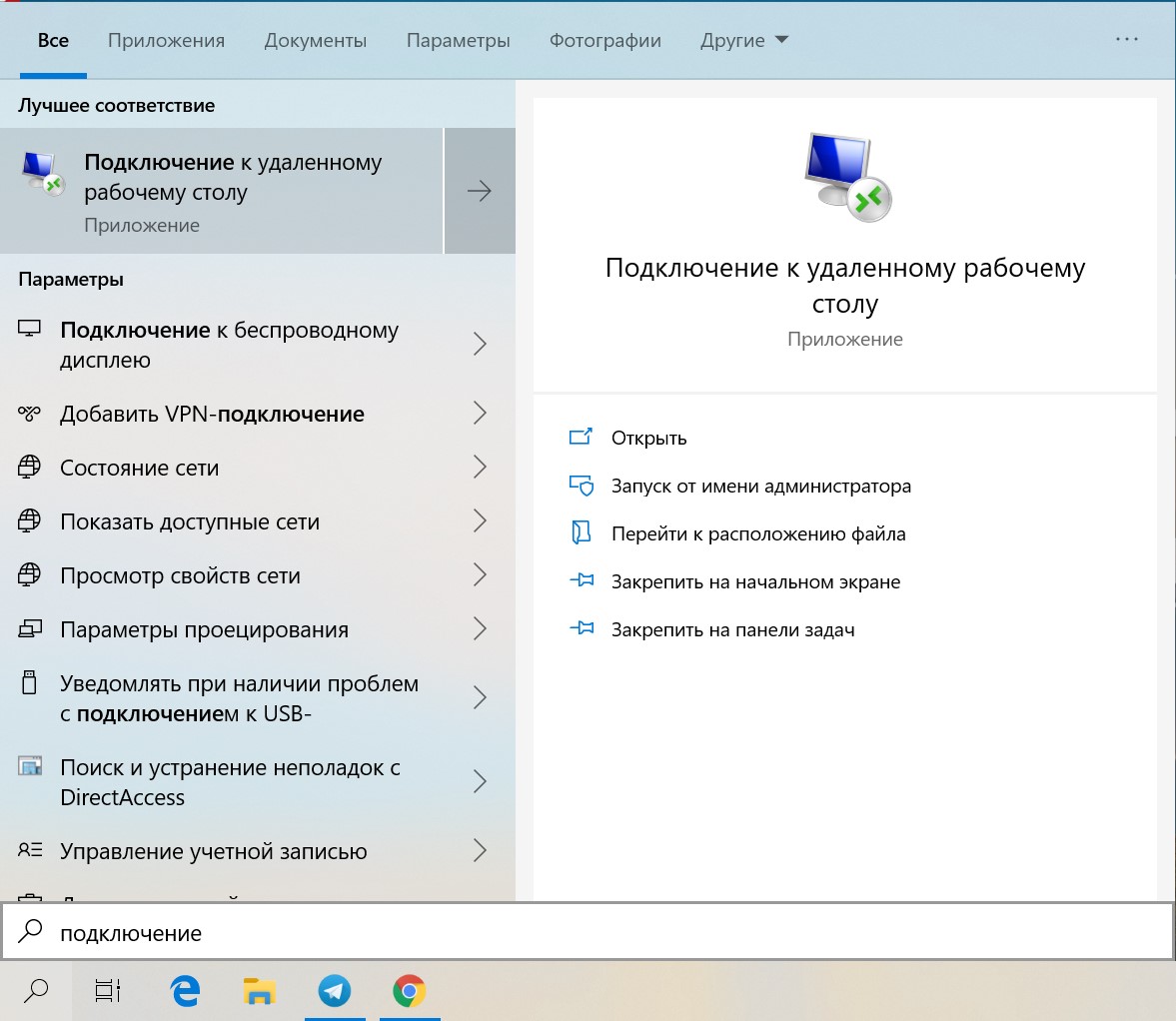Select the Параметры filter tab
Image resolution: width=1176 pixels, height=1021 pixels.
click(x=458, y=41)
